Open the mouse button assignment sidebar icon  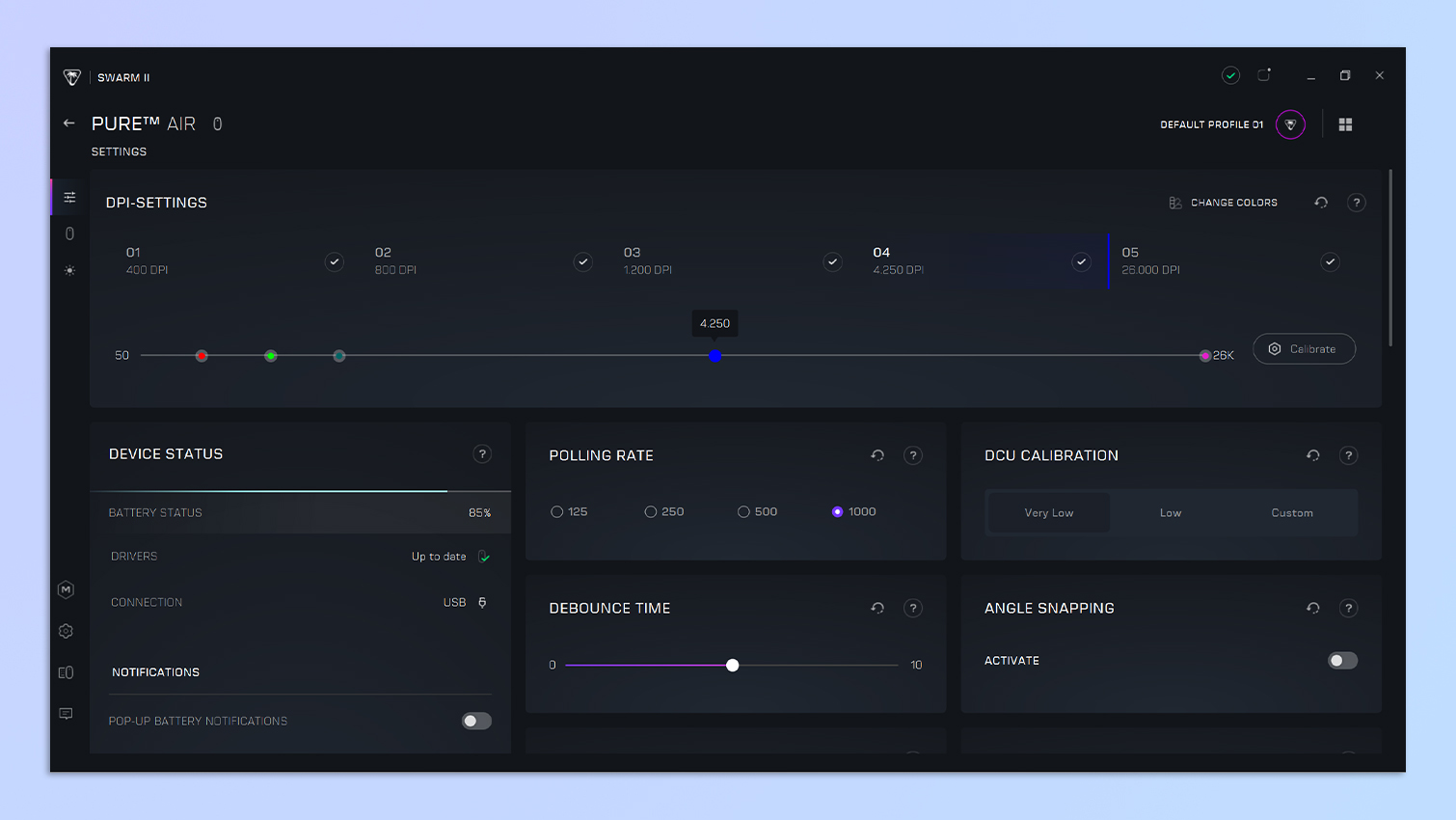[69, 233]
